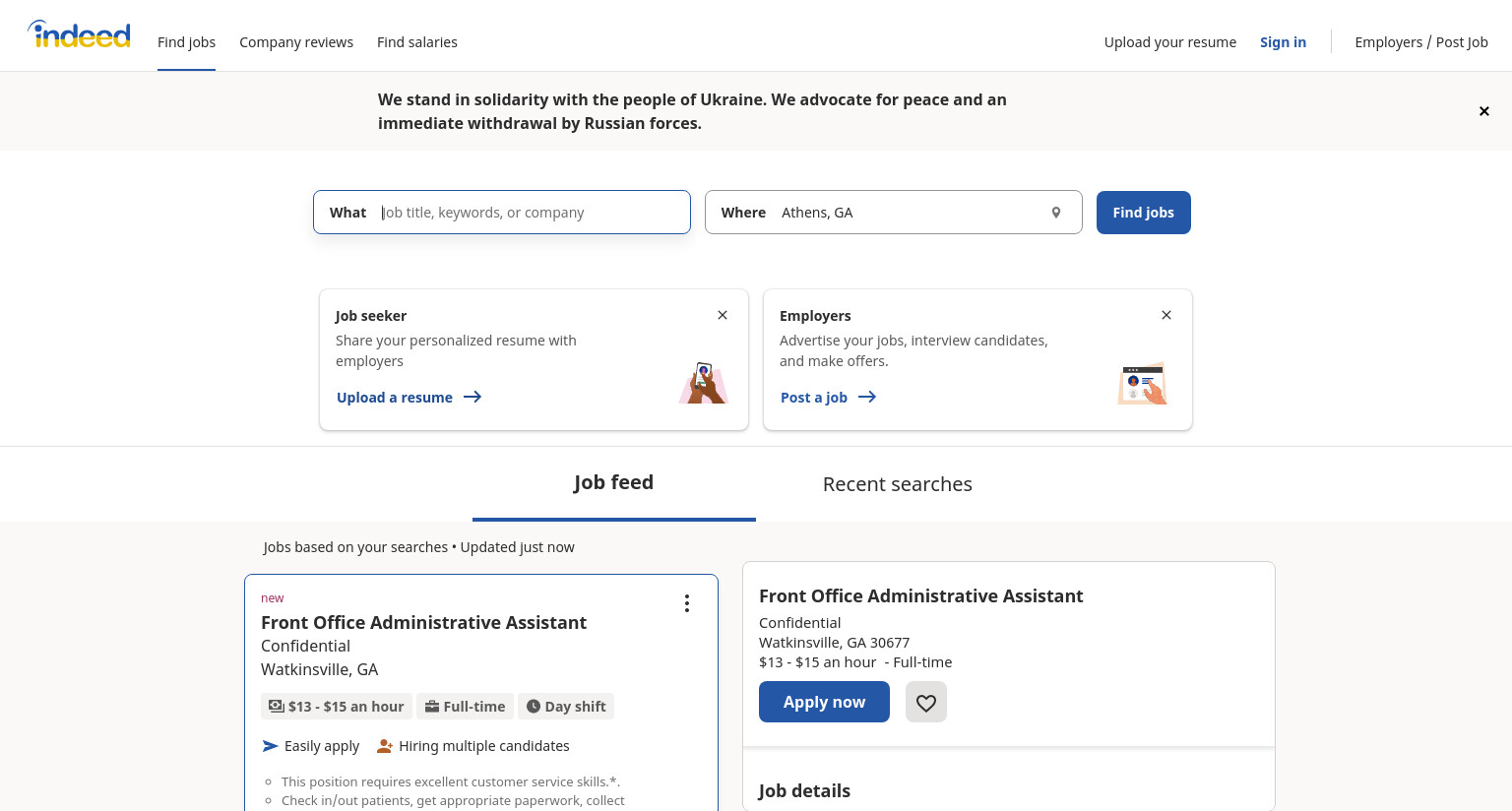Focus the What job title field
Screen dimensions: 1512x811
pos(502,213)
